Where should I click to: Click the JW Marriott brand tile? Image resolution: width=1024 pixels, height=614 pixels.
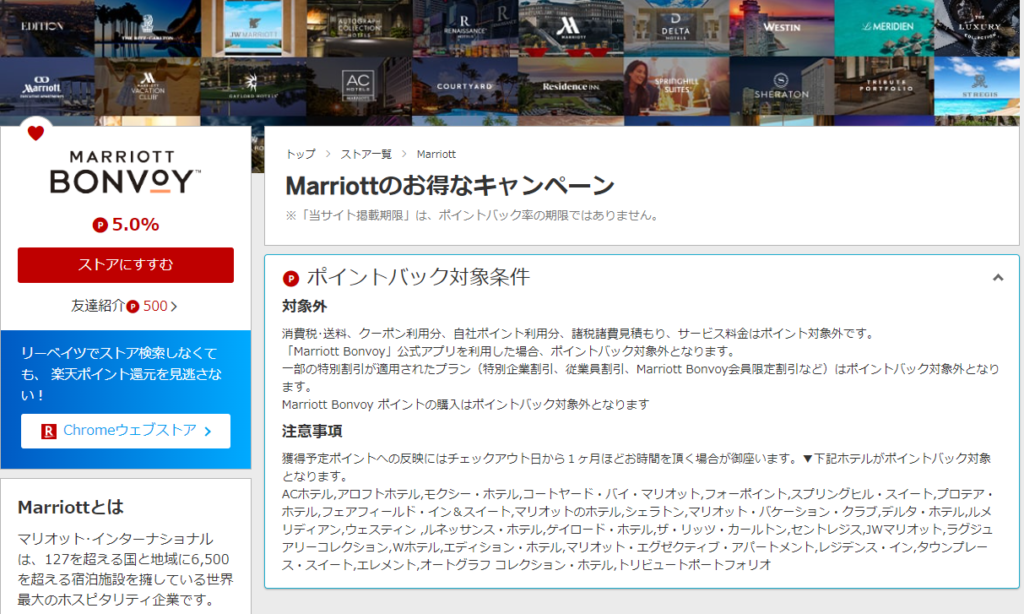click(253, 28)
